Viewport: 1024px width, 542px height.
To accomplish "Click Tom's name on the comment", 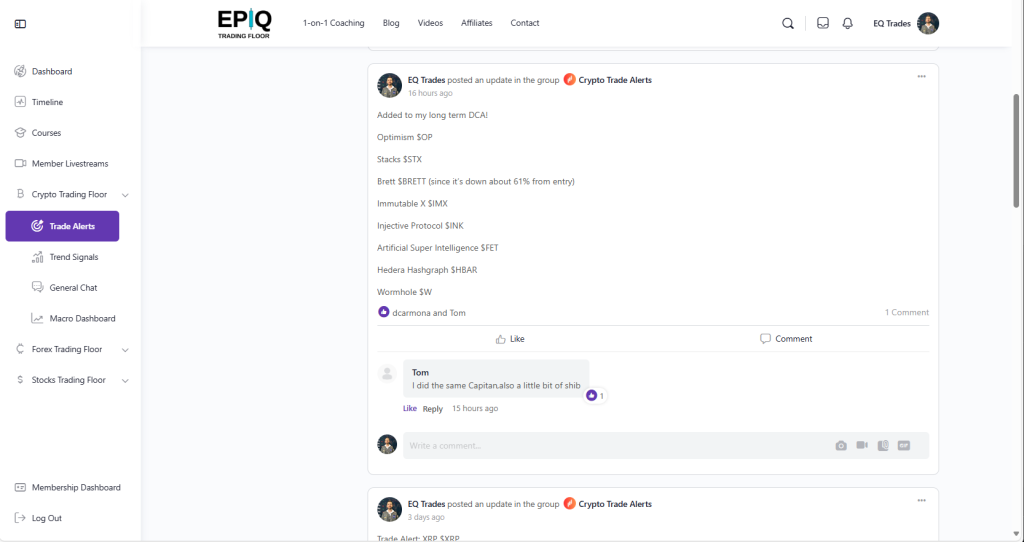I will (x=421, y=372).
